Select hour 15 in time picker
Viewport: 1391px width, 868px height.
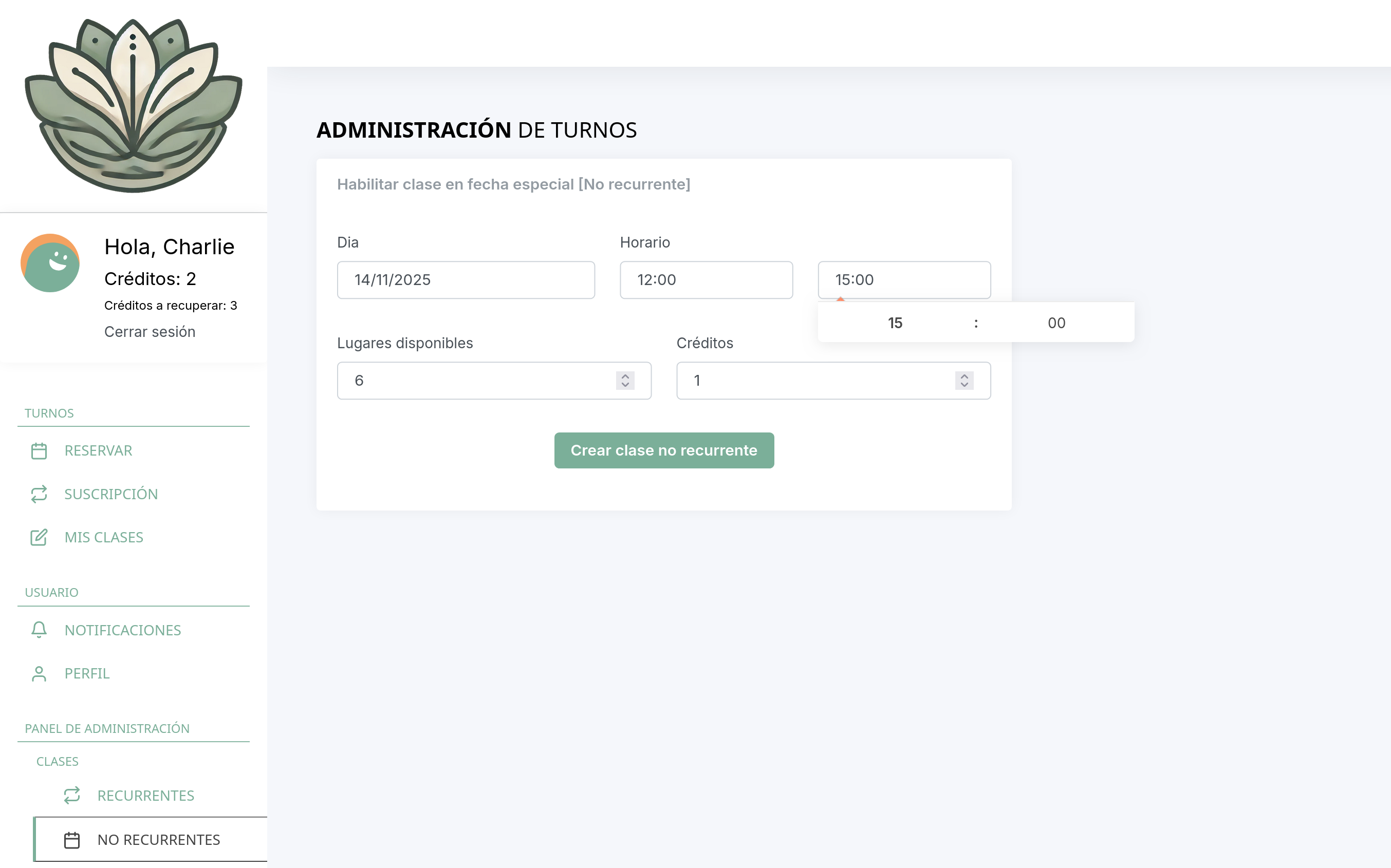(x=895, y=323)
